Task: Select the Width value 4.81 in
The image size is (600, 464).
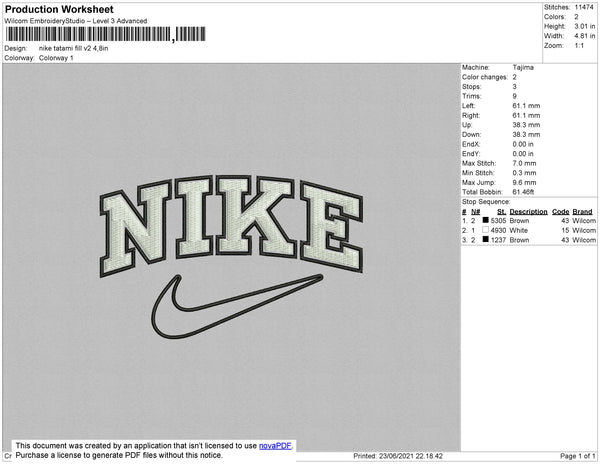Action: (585, 36)
